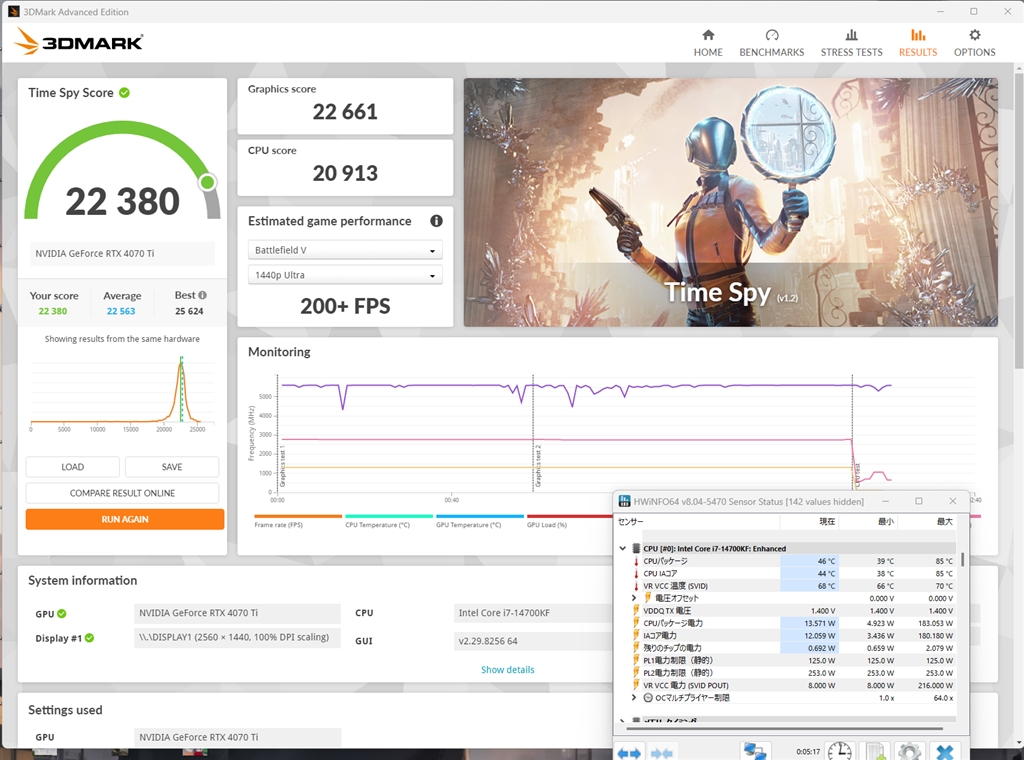
Task: Click the SAVE button
Action: pyautogui.click(x=172, y=467)
